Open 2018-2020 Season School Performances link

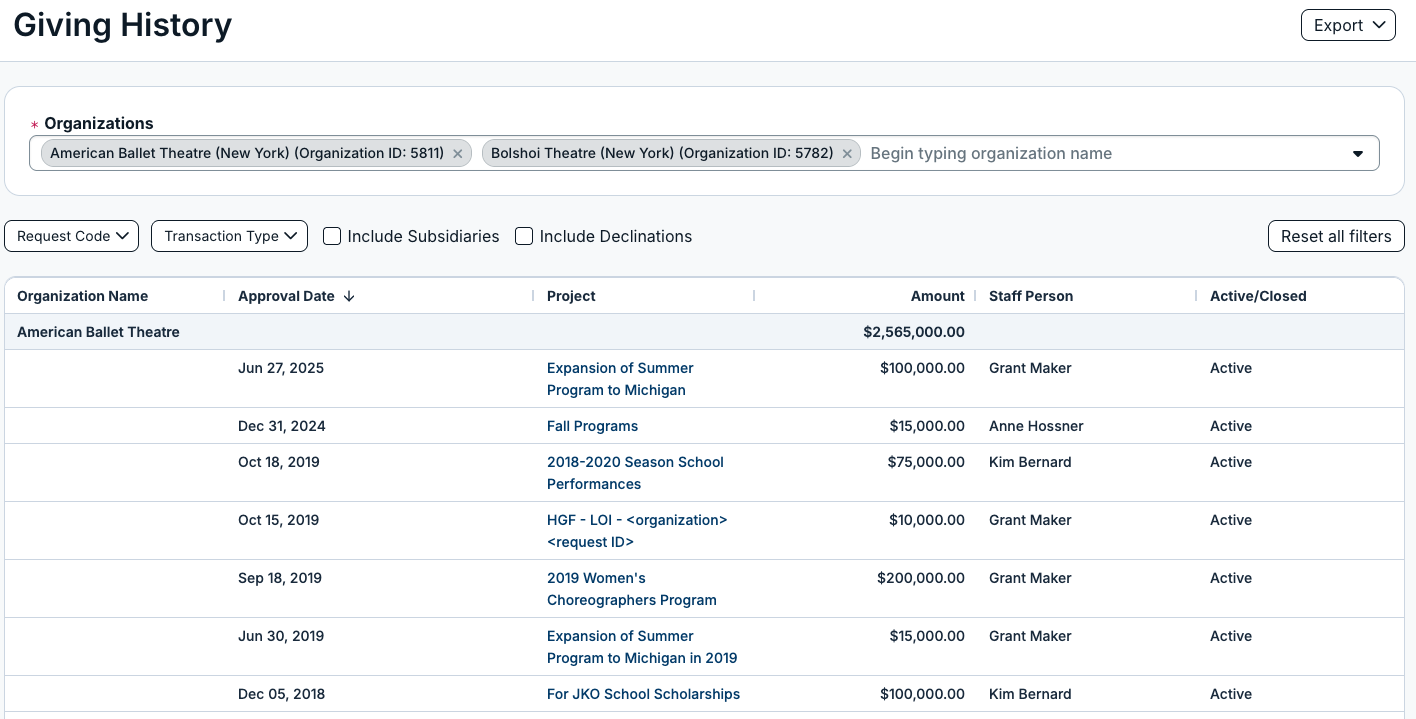pyautogui.click(x=635, y=473)
